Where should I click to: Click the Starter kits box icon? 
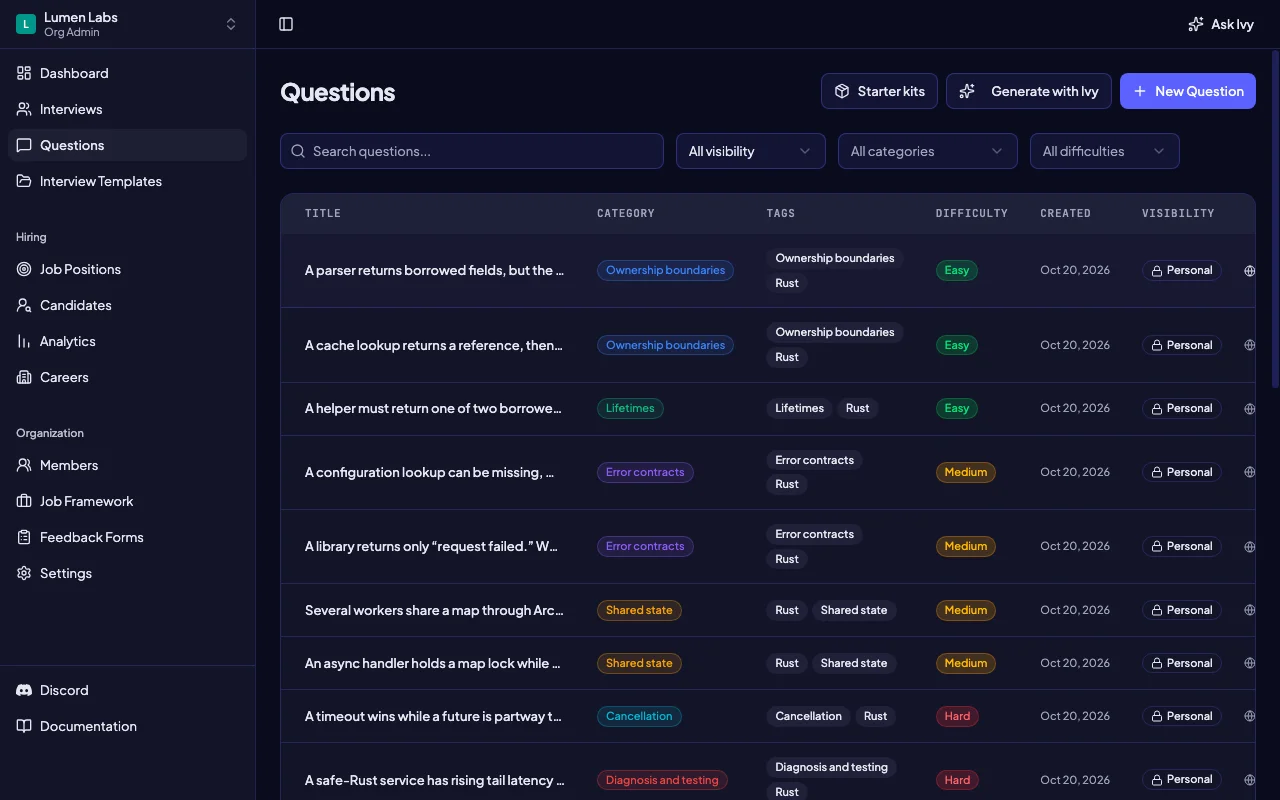coord(842,91)
